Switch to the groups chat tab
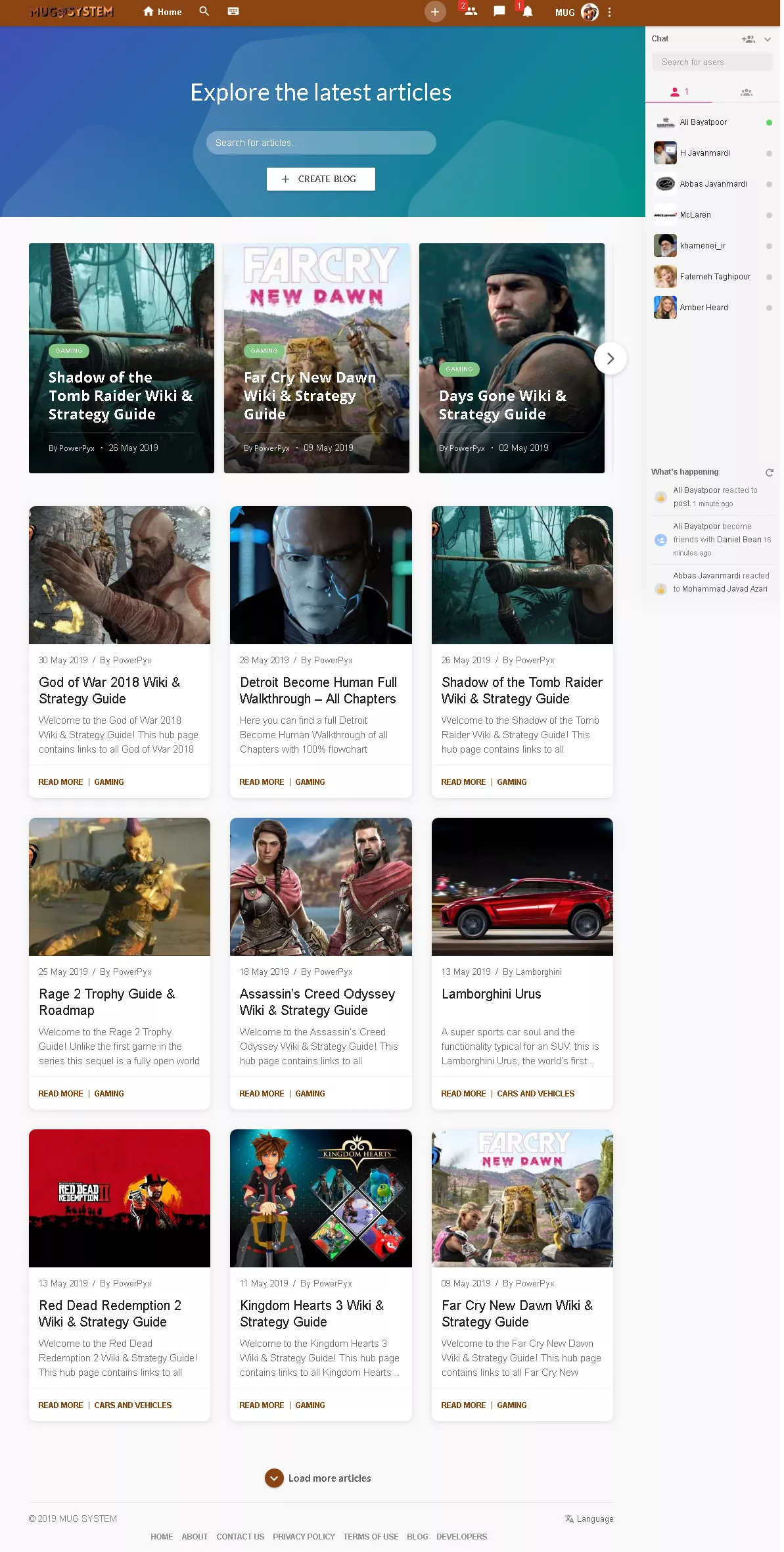 pos(746,92)
